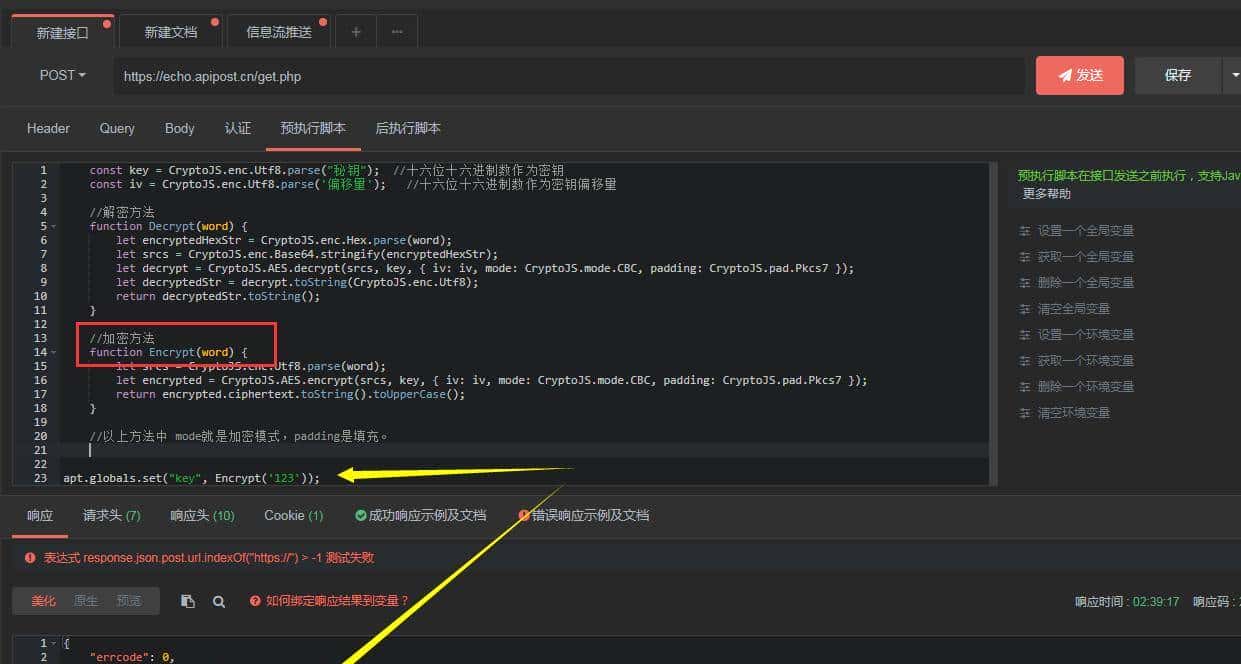Click the ... more options tab icon
The width and height of the screenshot is (1241, 664).
pos(397,32)
